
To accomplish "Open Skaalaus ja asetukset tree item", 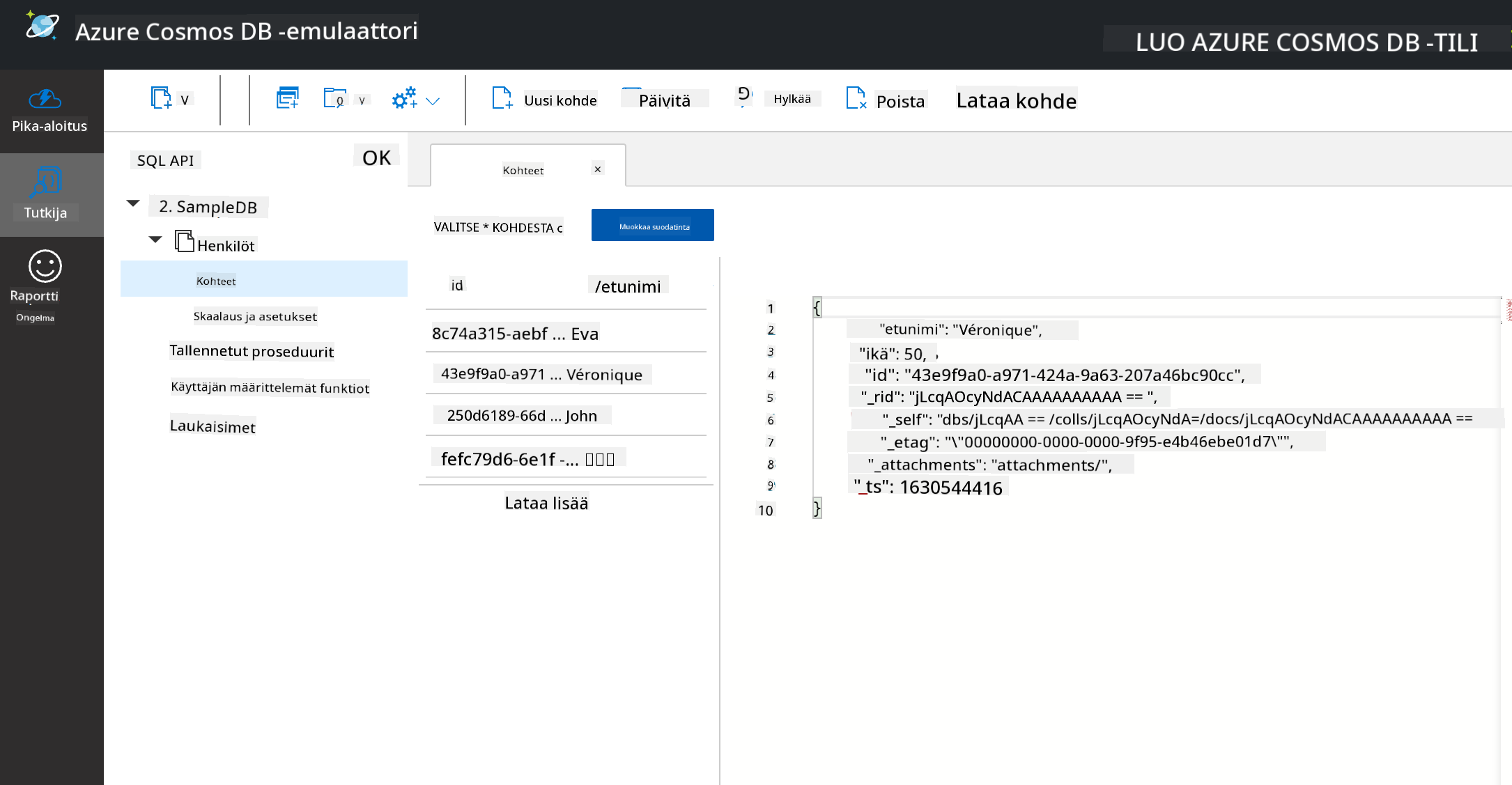I will click(x=255, y=316).
